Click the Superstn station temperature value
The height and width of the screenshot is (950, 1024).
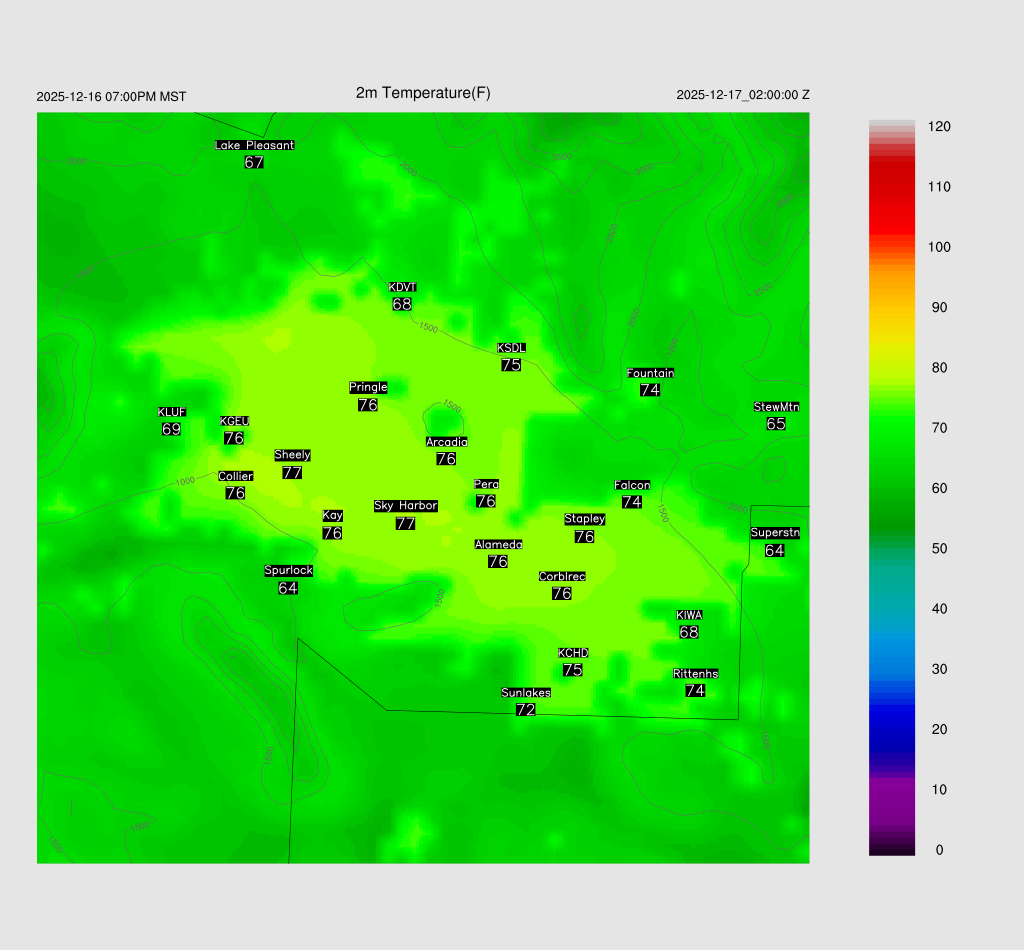point(775,550)
